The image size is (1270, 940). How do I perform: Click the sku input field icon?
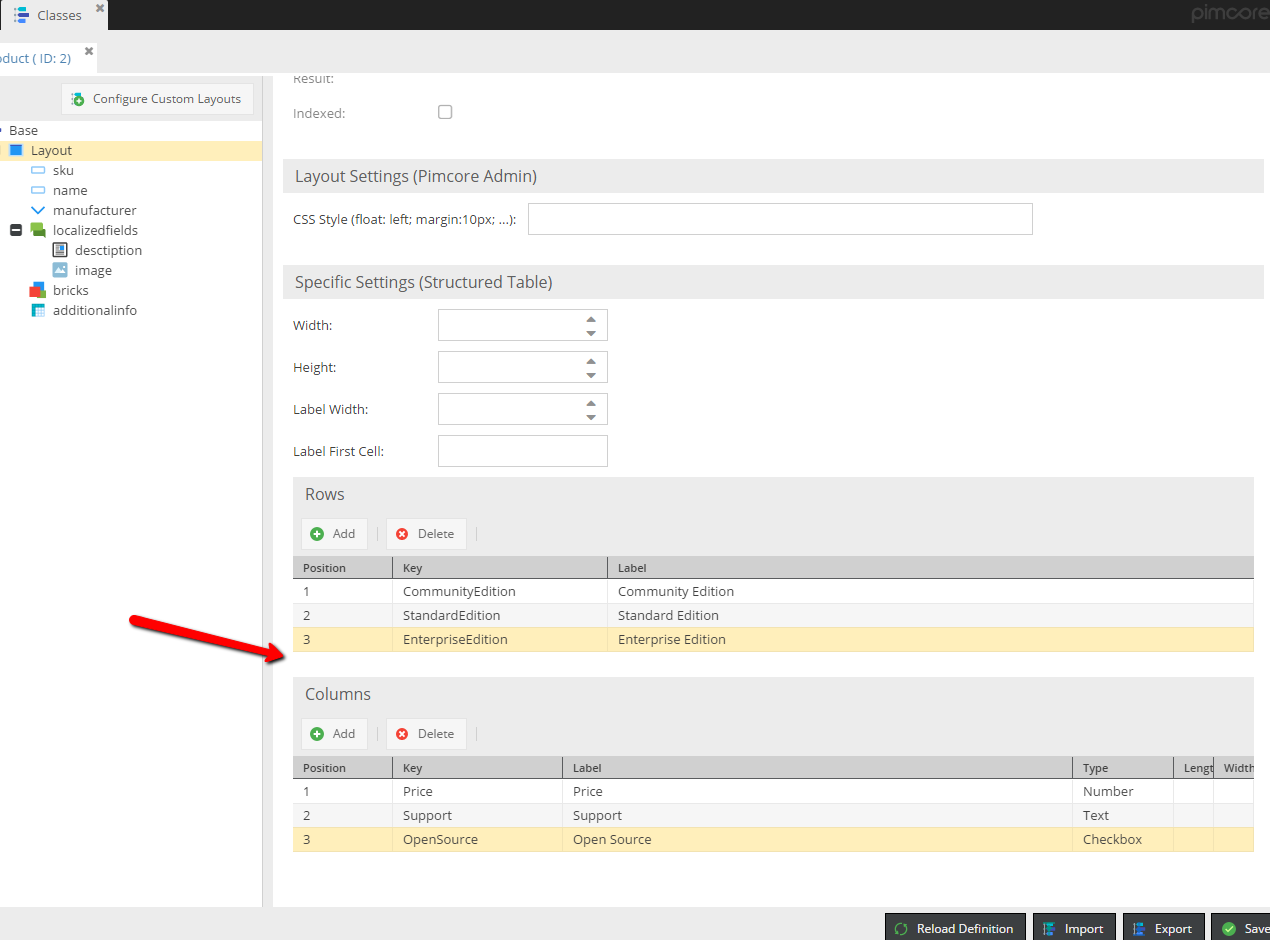38,170
